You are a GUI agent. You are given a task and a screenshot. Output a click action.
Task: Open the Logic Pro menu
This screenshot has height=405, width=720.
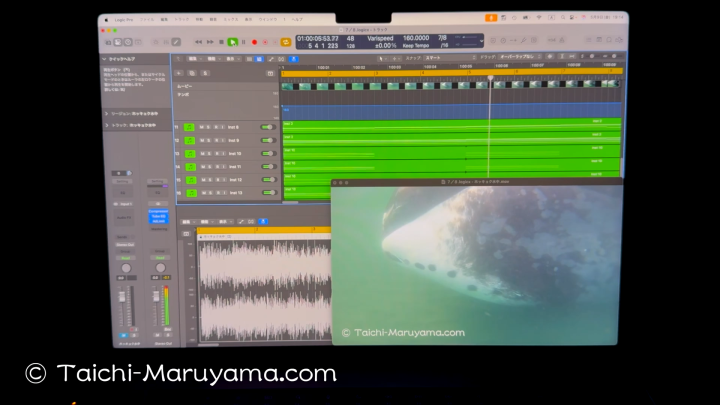(124, 20)
